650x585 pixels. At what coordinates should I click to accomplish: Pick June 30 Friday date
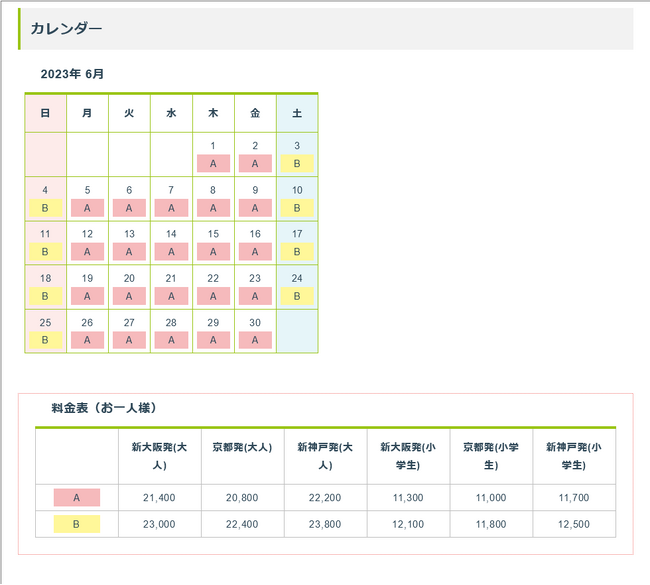click(x=255, y=331)
